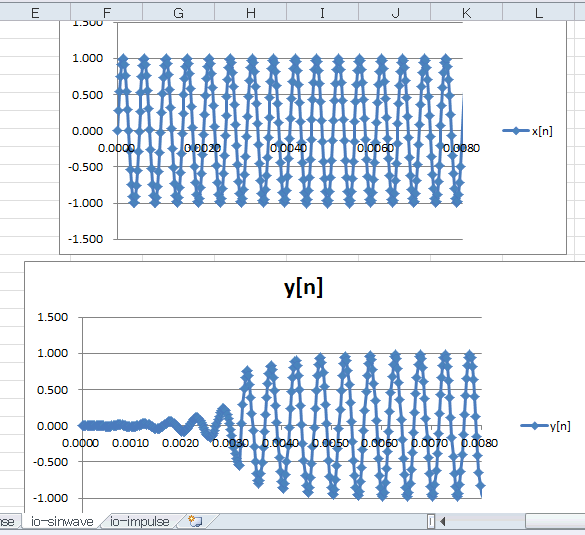Select the y[n] legend entry

tap(545, 426)
